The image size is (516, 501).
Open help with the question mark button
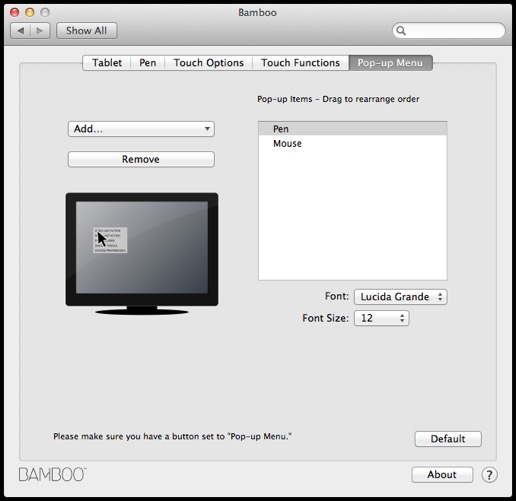[x=489, y=475]
